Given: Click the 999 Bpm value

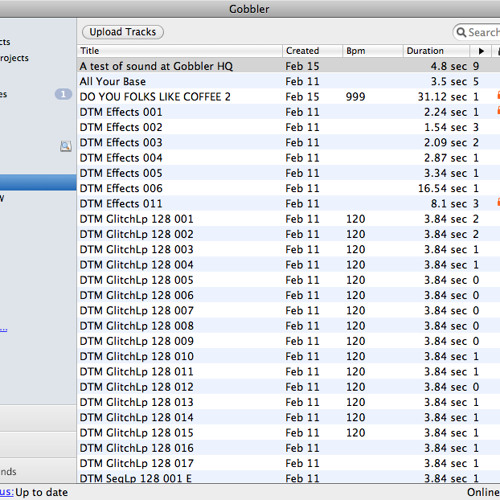Looking at the screenshot, I should (355, 97).
